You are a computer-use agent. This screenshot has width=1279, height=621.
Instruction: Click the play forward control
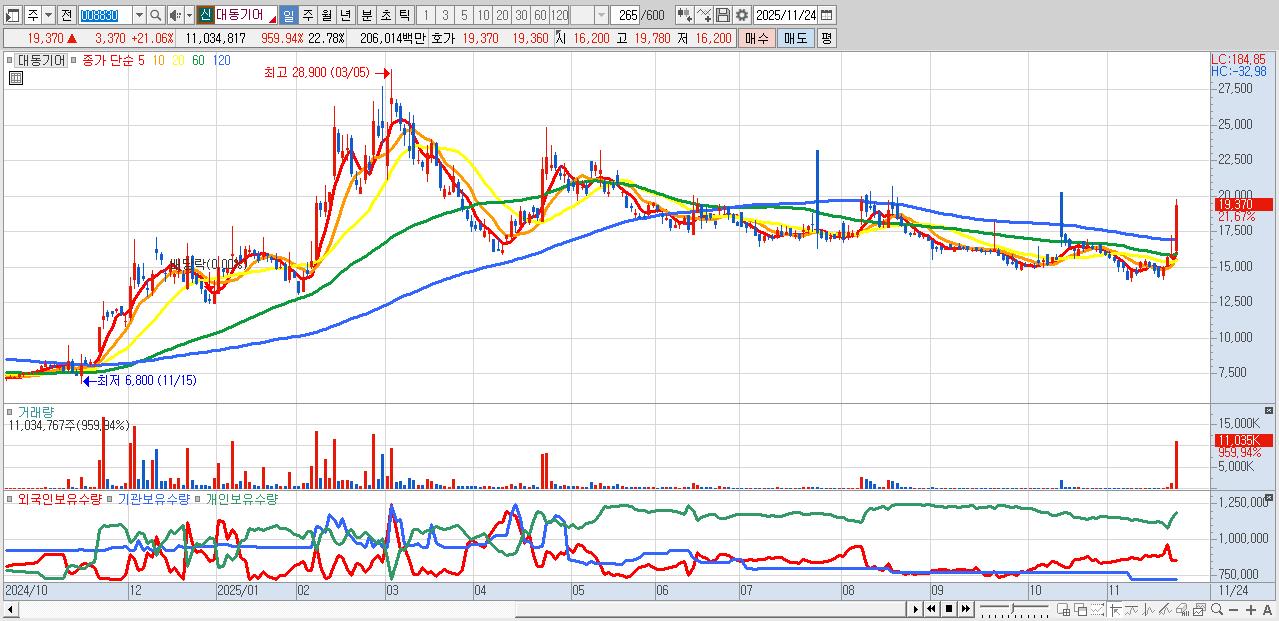[x=915, y=609]
